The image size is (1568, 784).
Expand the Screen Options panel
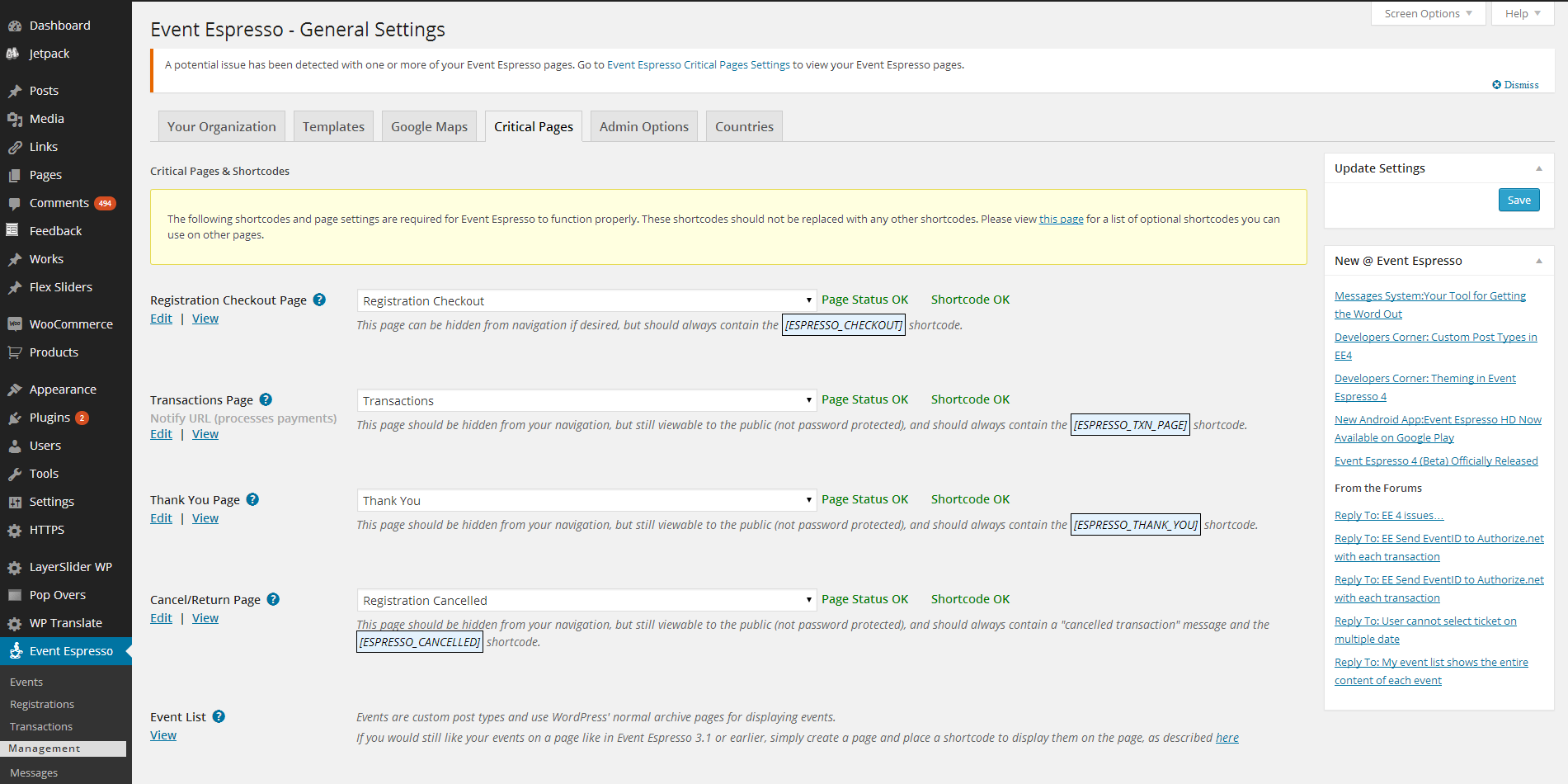(x=1428, y=14)
